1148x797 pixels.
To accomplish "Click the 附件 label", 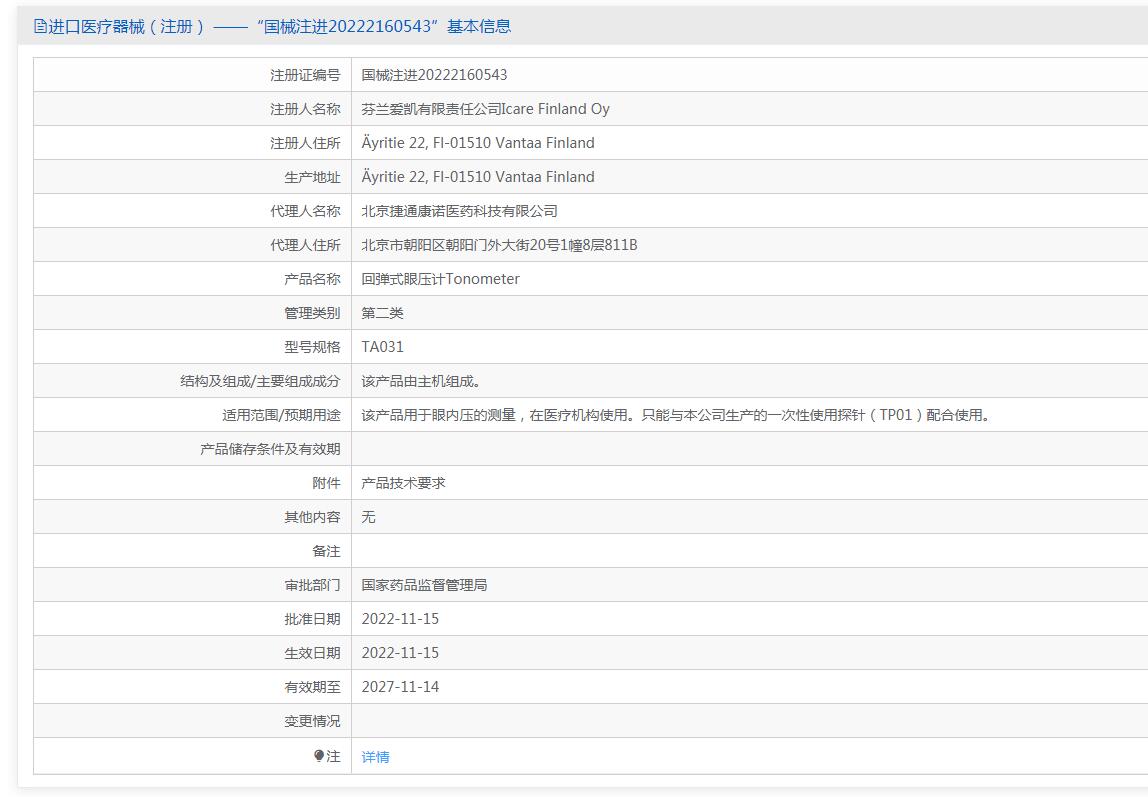I will pos(327,483).
